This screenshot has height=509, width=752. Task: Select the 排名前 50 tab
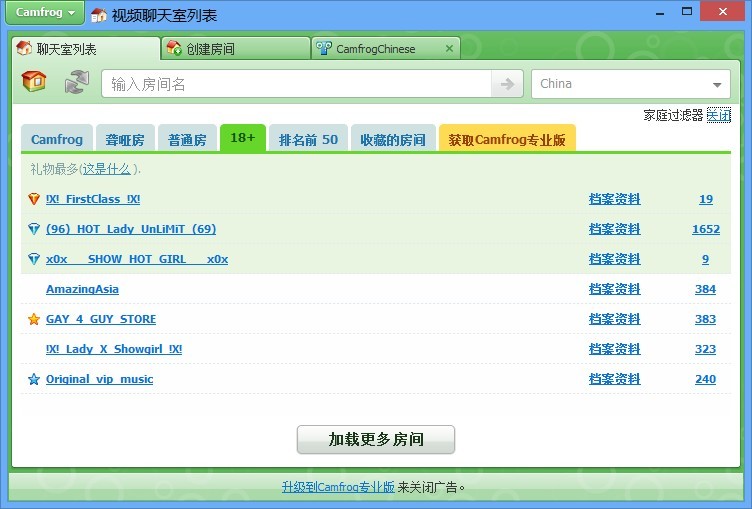(x=308, y=139)
